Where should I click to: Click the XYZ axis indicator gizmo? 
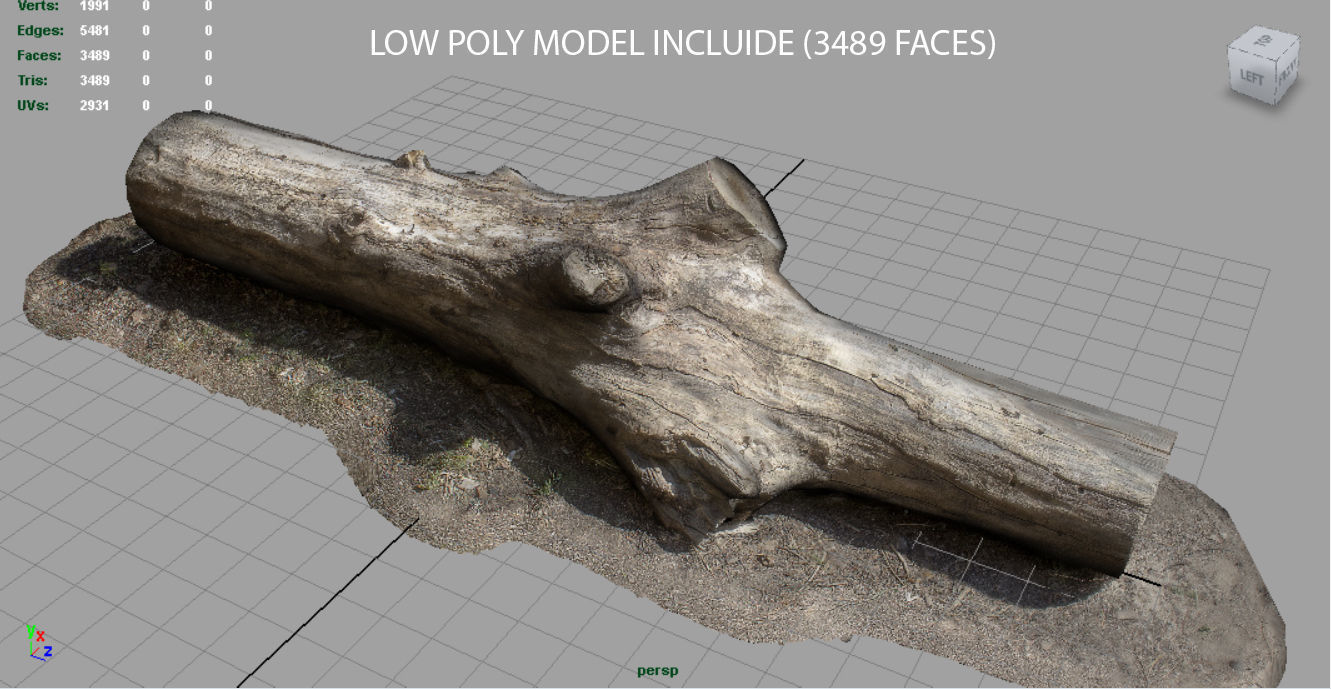pos(39,643)
